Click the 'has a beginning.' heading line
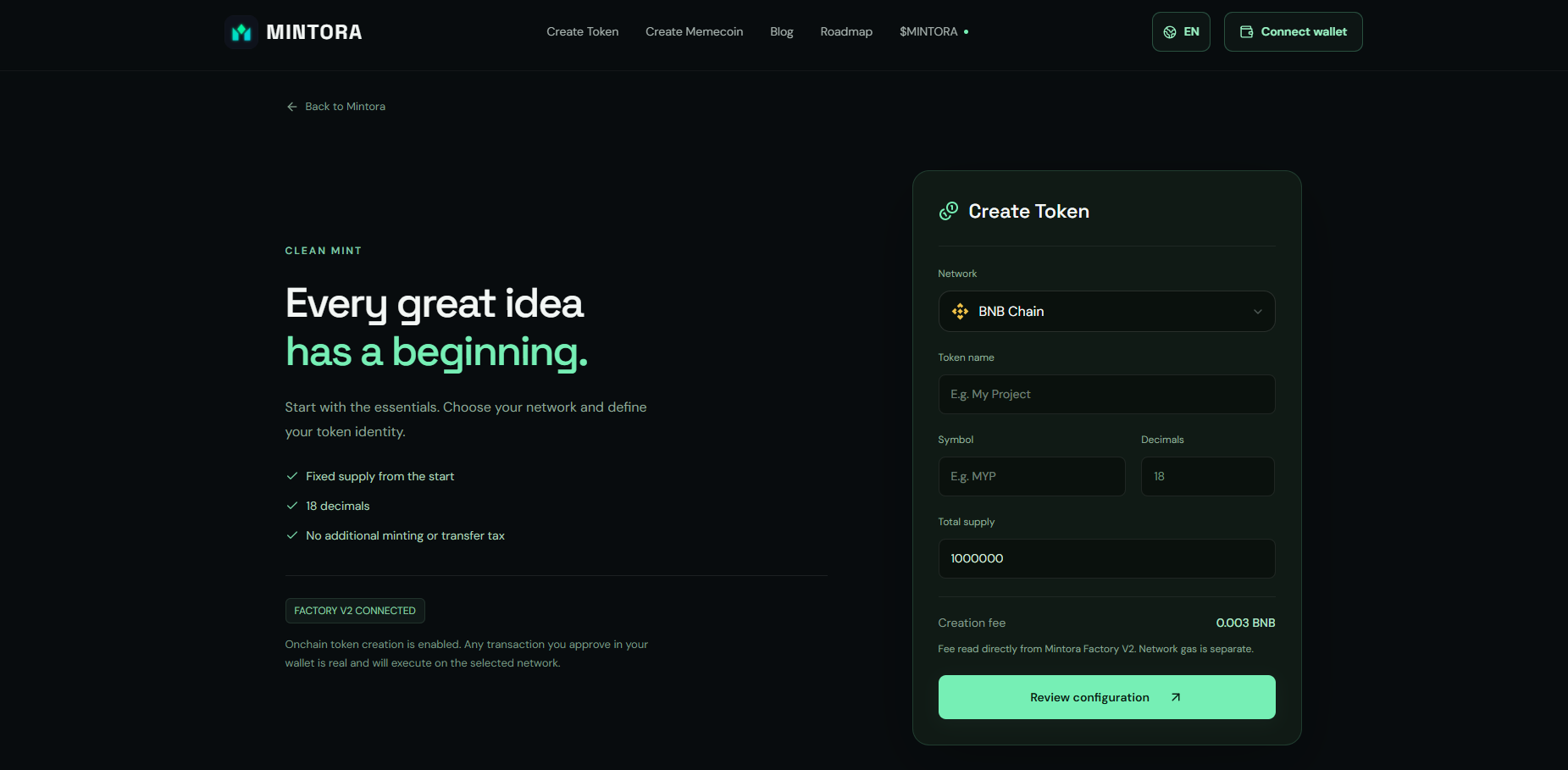This screenshot has height=770, width=1568. [437, 352]
